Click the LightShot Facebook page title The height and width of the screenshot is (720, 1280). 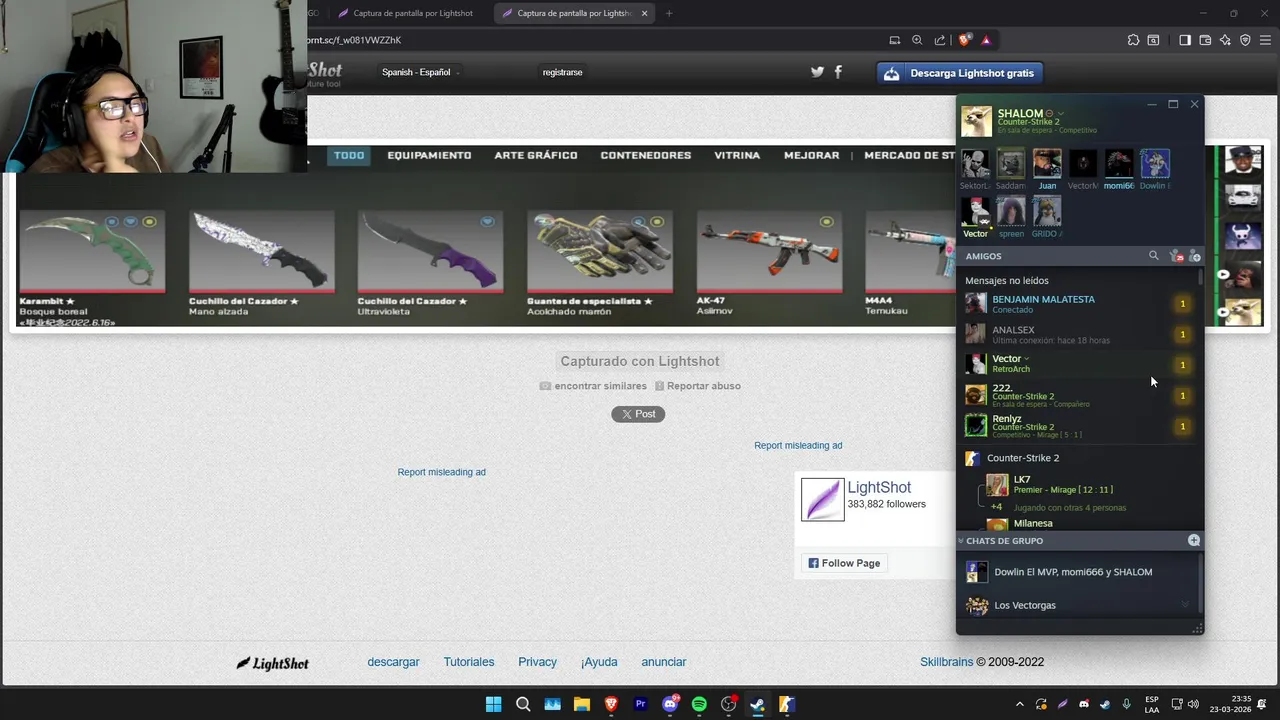(x=879, y=488)
